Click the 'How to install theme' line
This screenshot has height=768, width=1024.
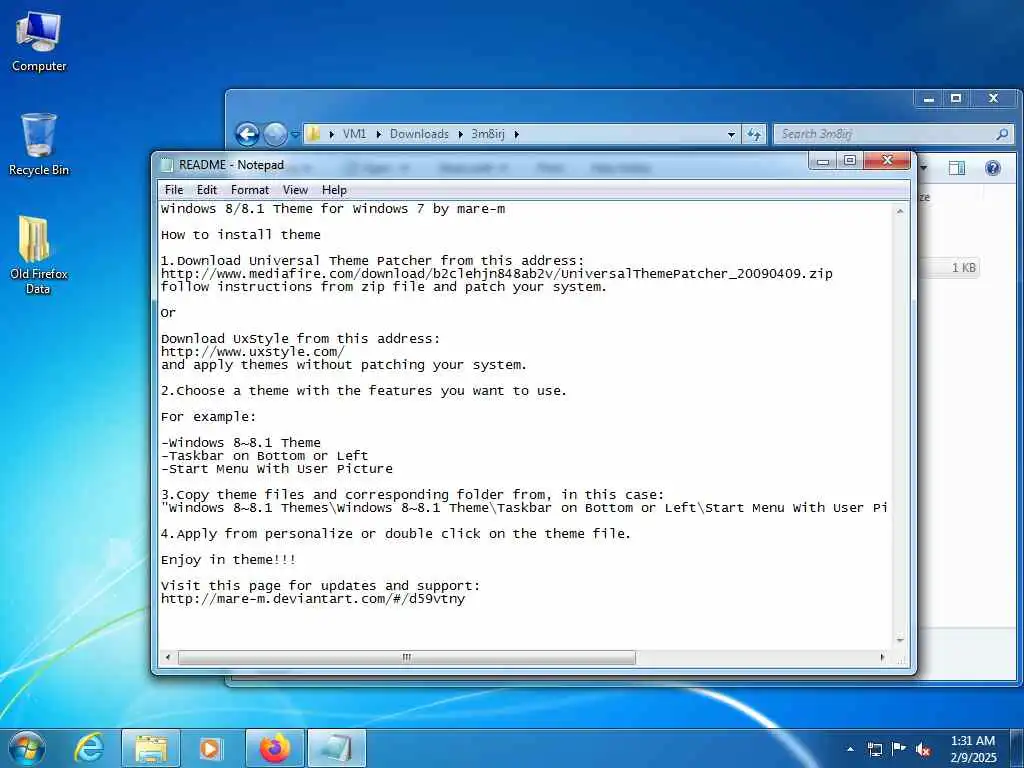pos(241,234)
